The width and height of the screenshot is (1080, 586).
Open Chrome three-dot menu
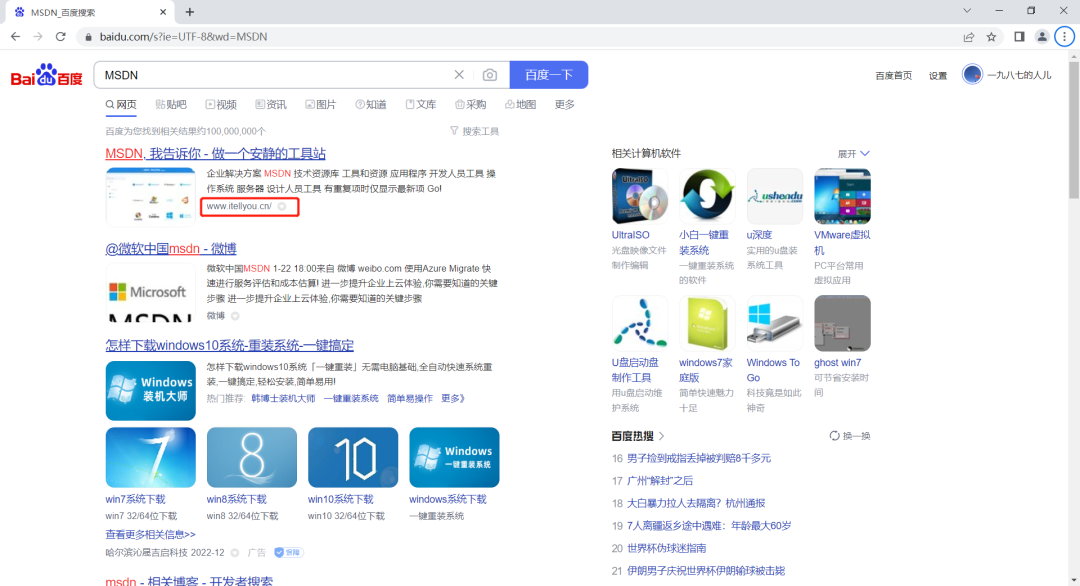pyautogui.click(x=1064, y=36)
